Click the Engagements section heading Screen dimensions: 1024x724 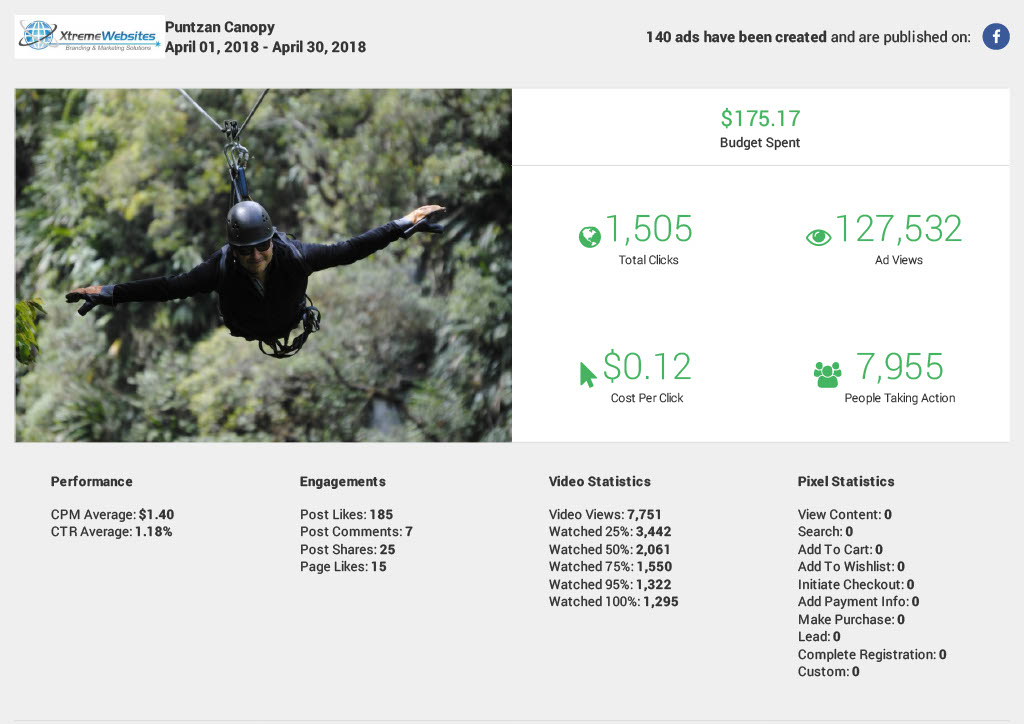click(x=342, y=481)
